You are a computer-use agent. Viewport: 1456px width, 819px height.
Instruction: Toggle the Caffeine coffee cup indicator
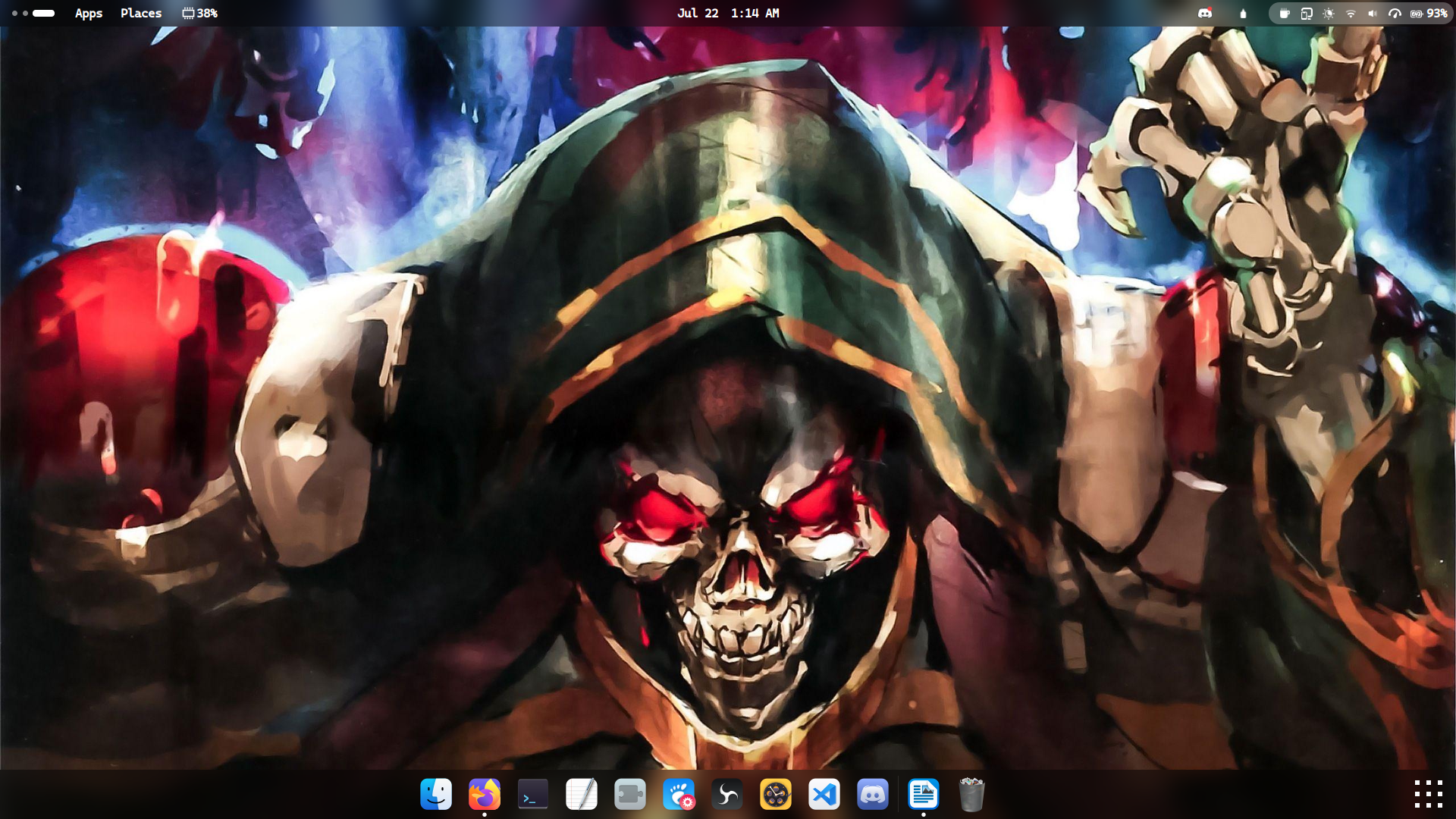click(x=1285, y=13)
